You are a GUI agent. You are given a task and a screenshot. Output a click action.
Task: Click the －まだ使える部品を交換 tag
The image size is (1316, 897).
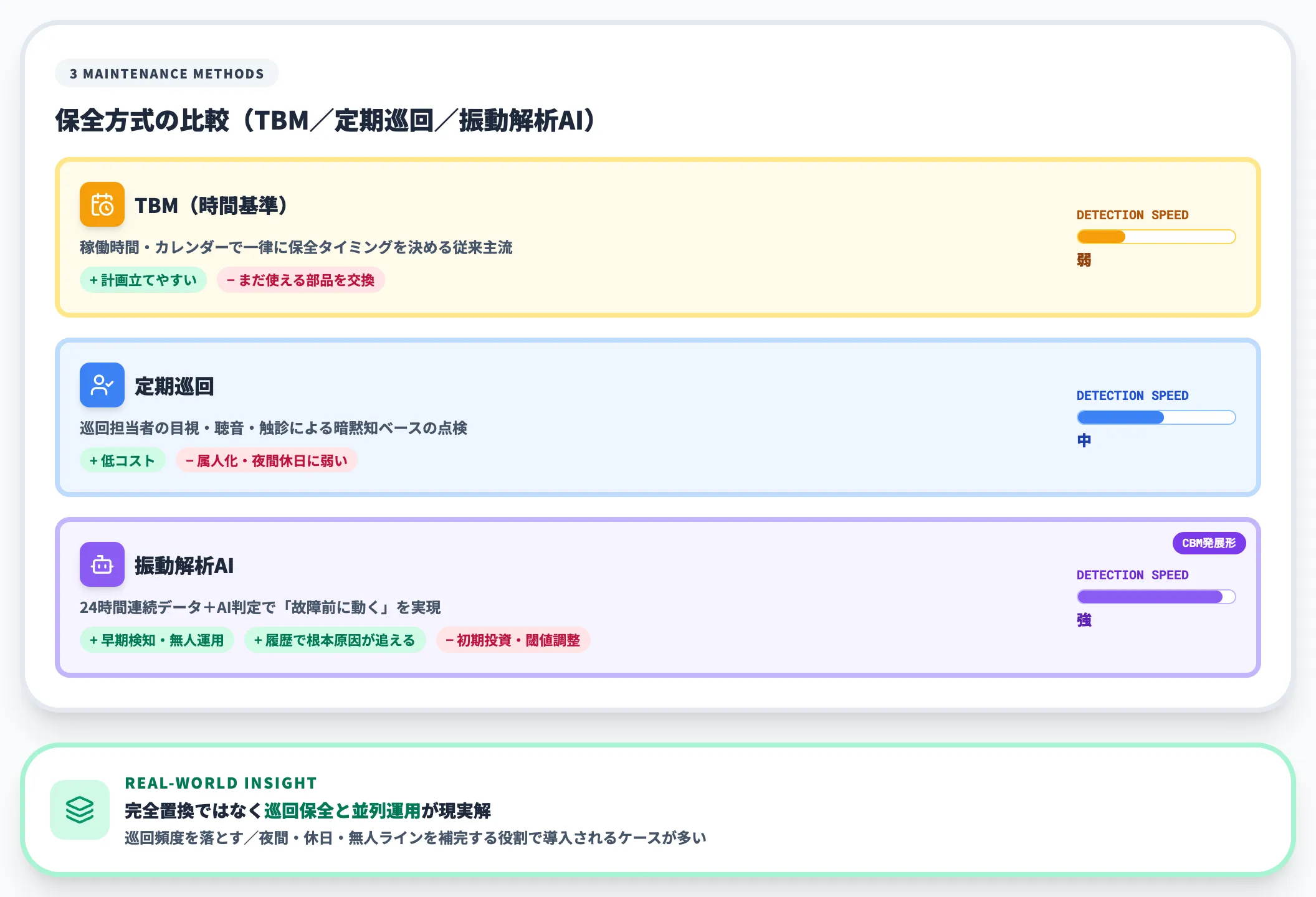click(x=301, y=280)
